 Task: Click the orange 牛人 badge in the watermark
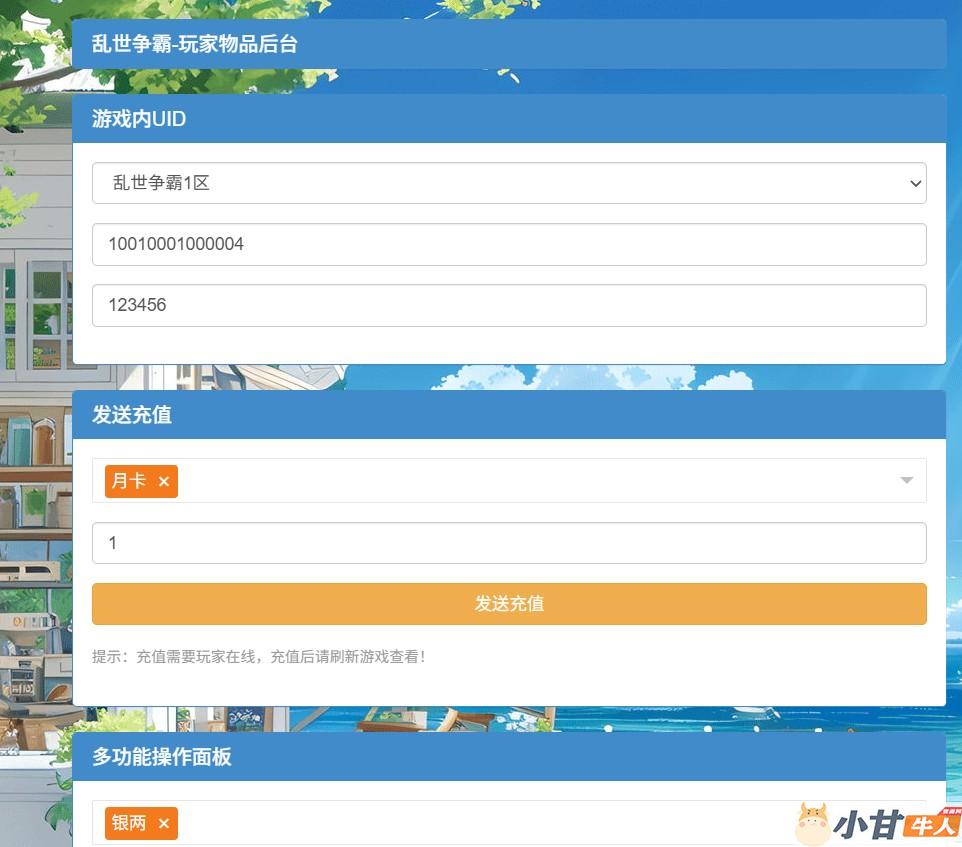coord(931,825)
